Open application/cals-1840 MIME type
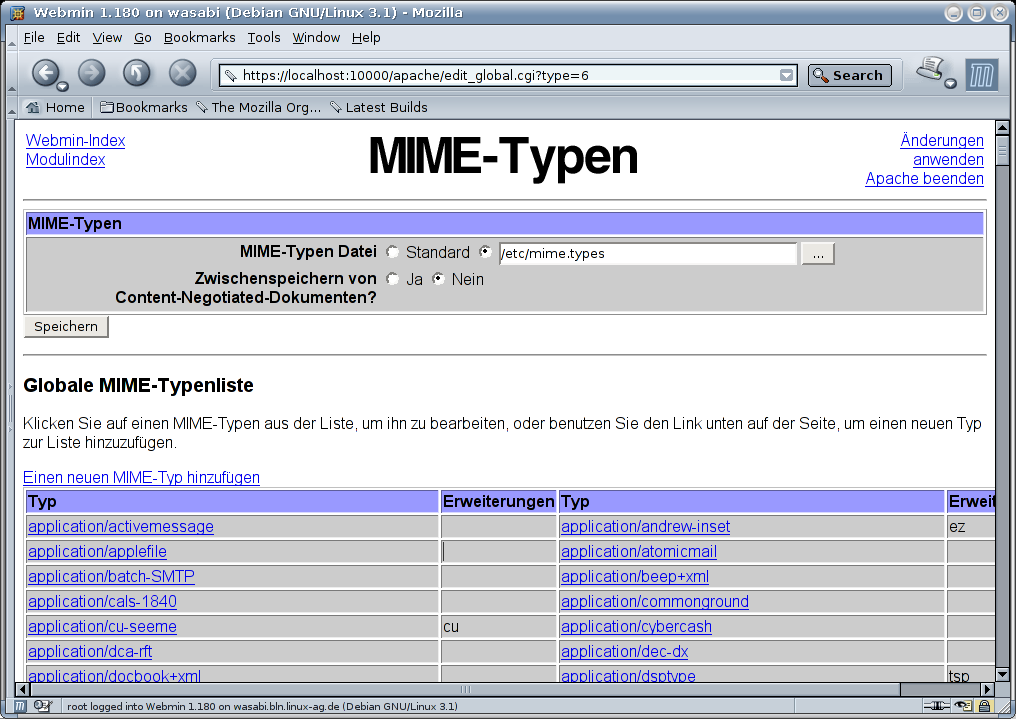This screenshot has height=719, width=1016. tap(102, 602)
